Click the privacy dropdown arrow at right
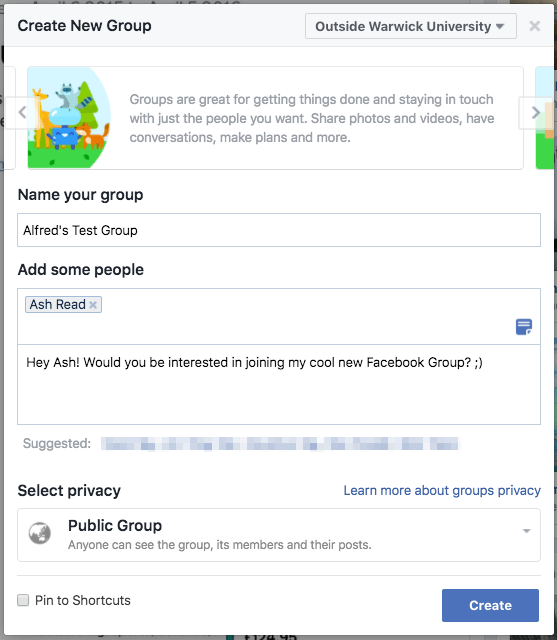This screenshot has height=640, width=557. tap(526, 531)
